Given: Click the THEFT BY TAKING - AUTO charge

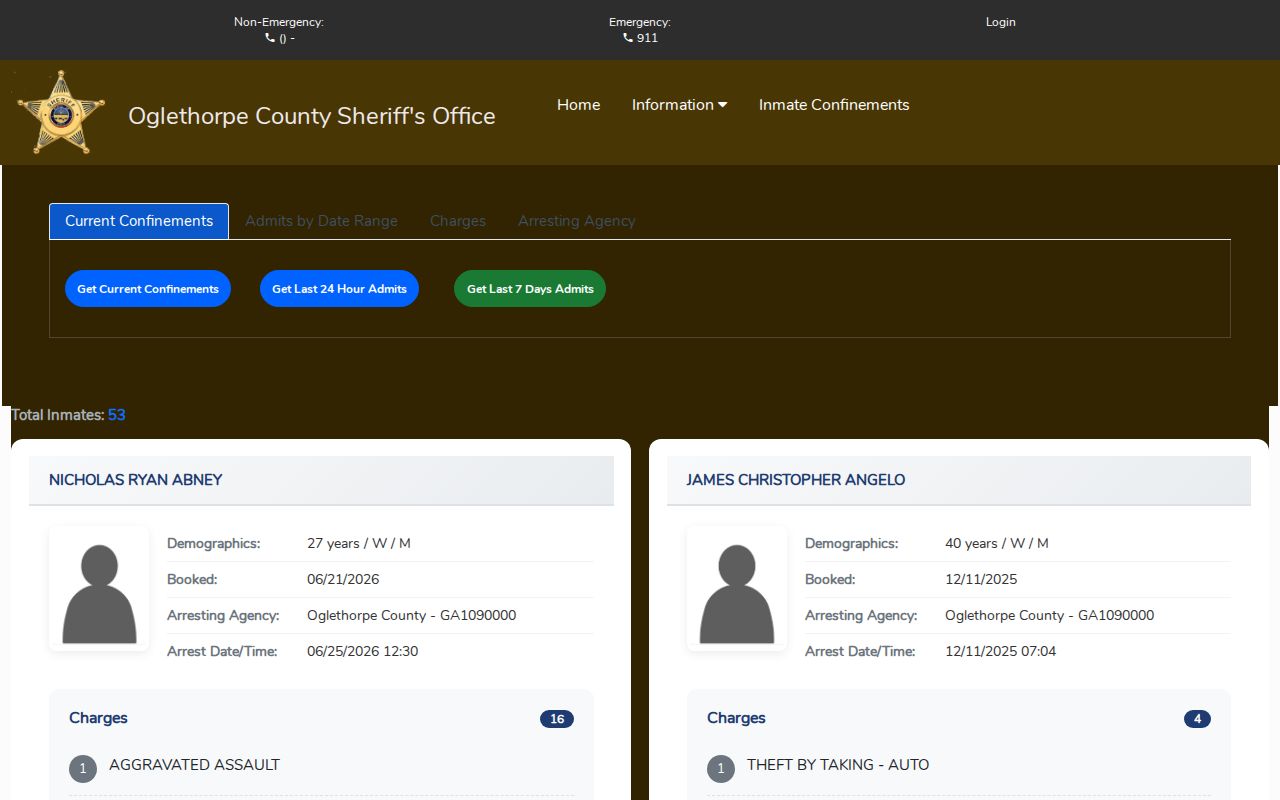Looking at the screenshot, I should [838, 765].
